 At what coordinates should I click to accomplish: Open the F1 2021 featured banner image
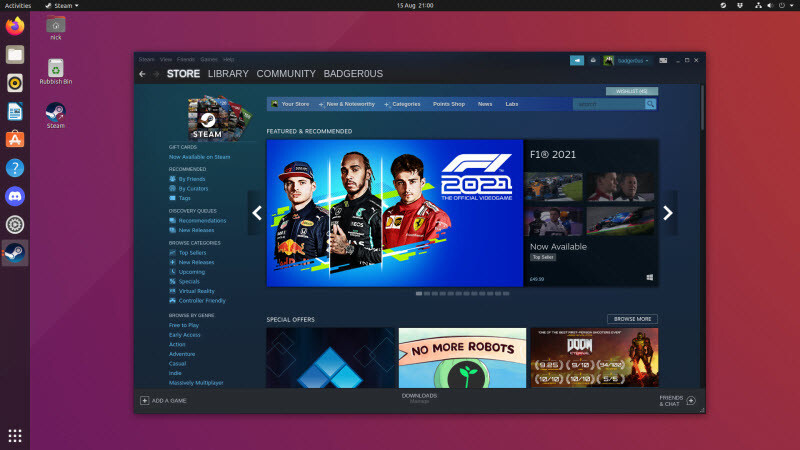point(394,213)
